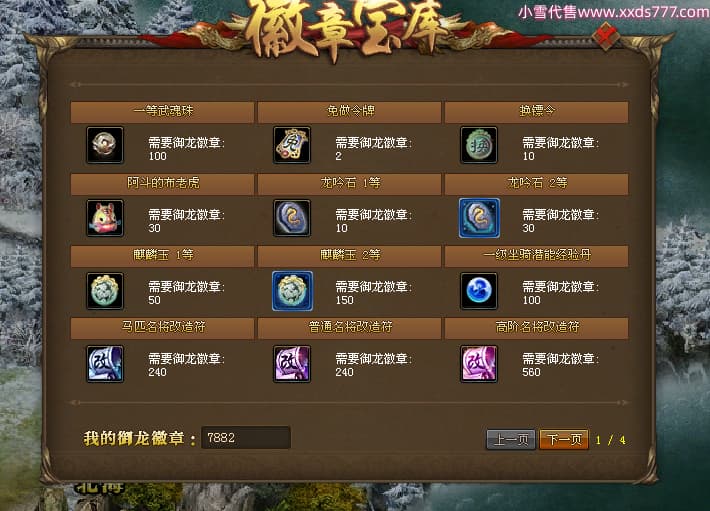Select the 龙吟石 1等 stone icon
This screenshot has width=710, height=511.
(292, 218)
